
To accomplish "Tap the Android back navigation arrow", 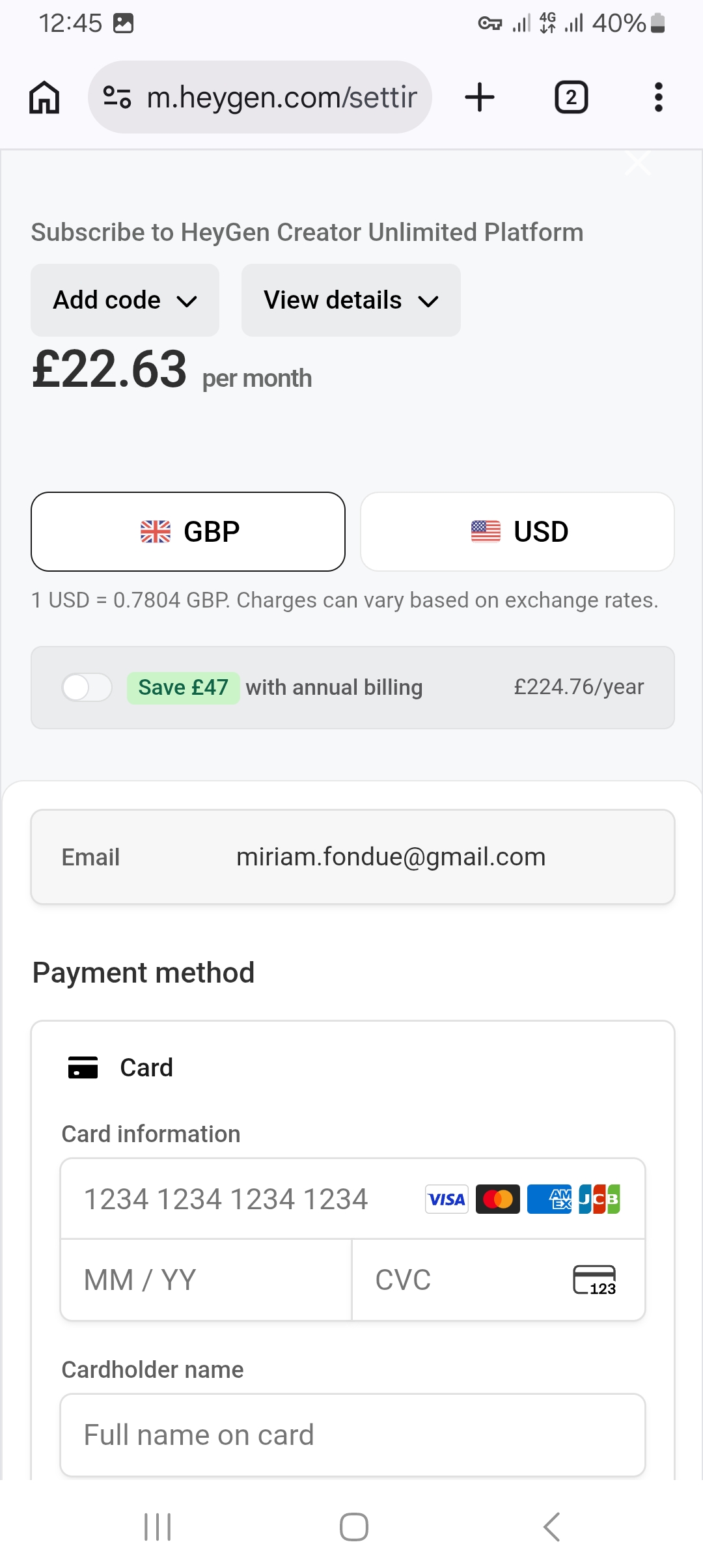I will tap(551, 1527).
